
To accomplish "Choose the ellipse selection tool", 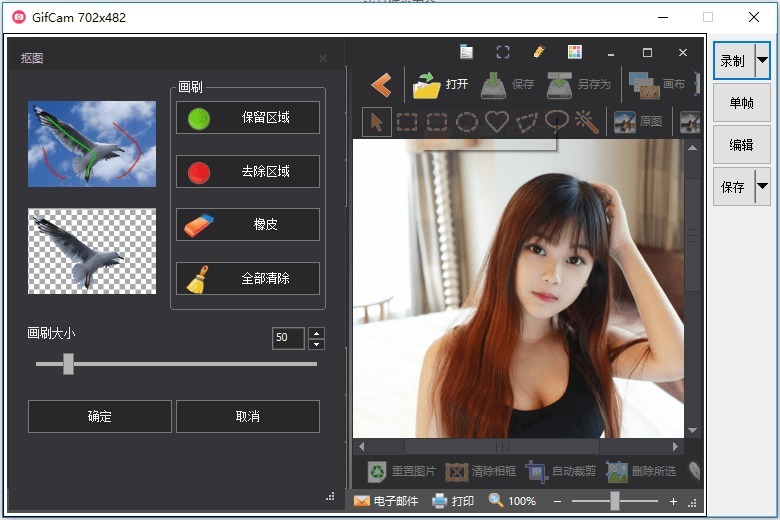I will click(x=467, y=122).
